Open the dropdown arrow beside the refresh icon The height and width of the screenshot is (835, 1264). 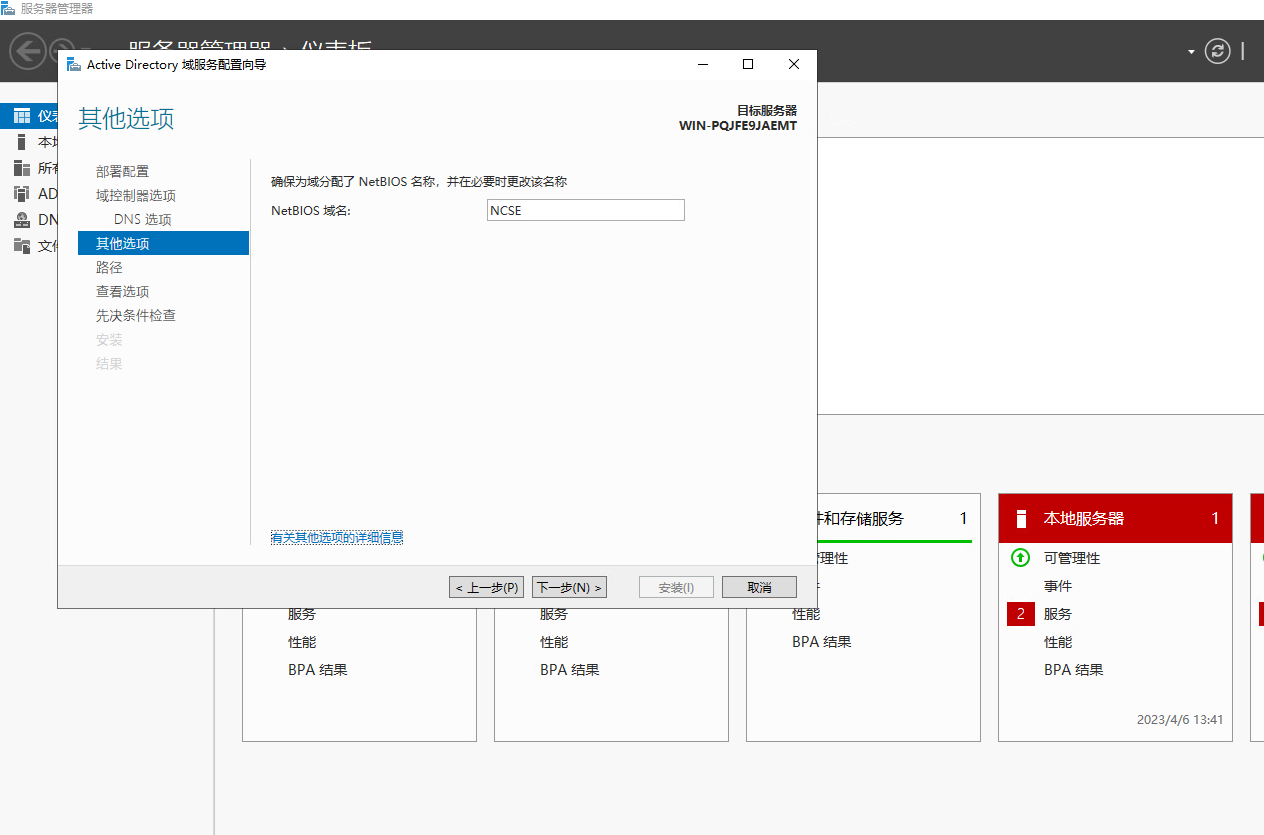coord(1191,52)
